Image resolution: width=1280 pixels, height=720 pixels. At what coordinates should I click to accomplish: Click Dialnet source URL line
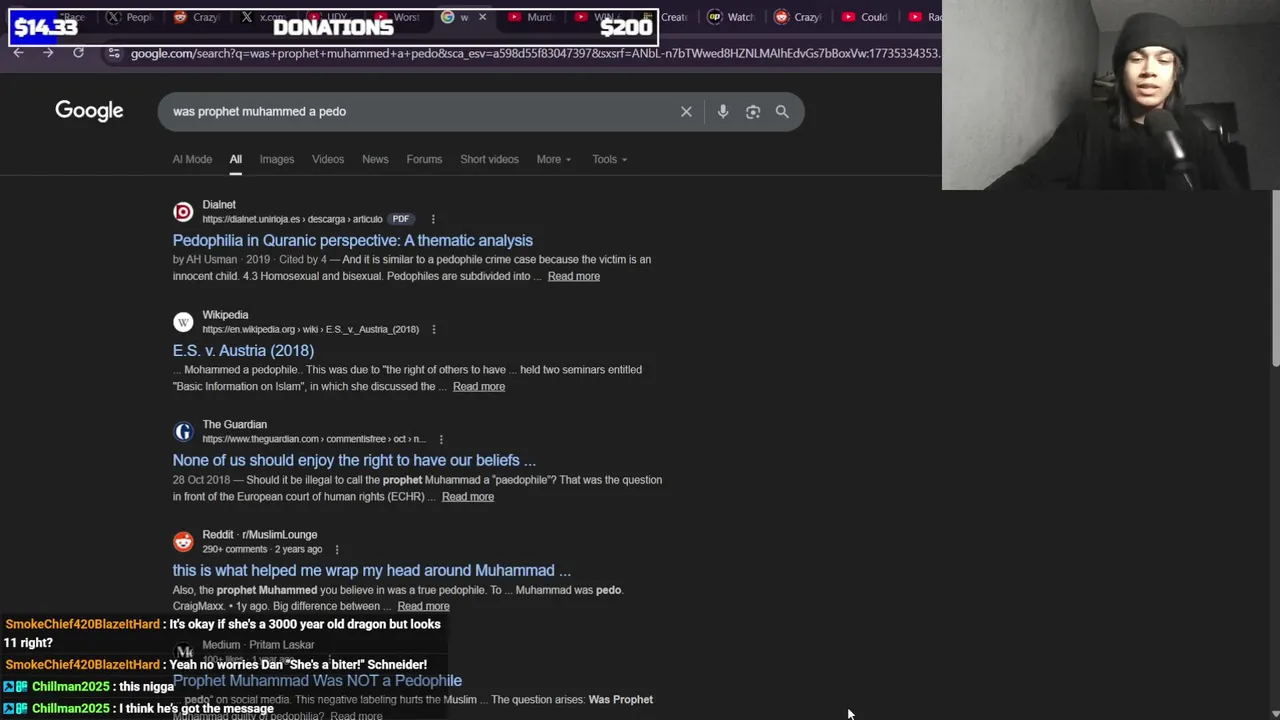[292, 219]
